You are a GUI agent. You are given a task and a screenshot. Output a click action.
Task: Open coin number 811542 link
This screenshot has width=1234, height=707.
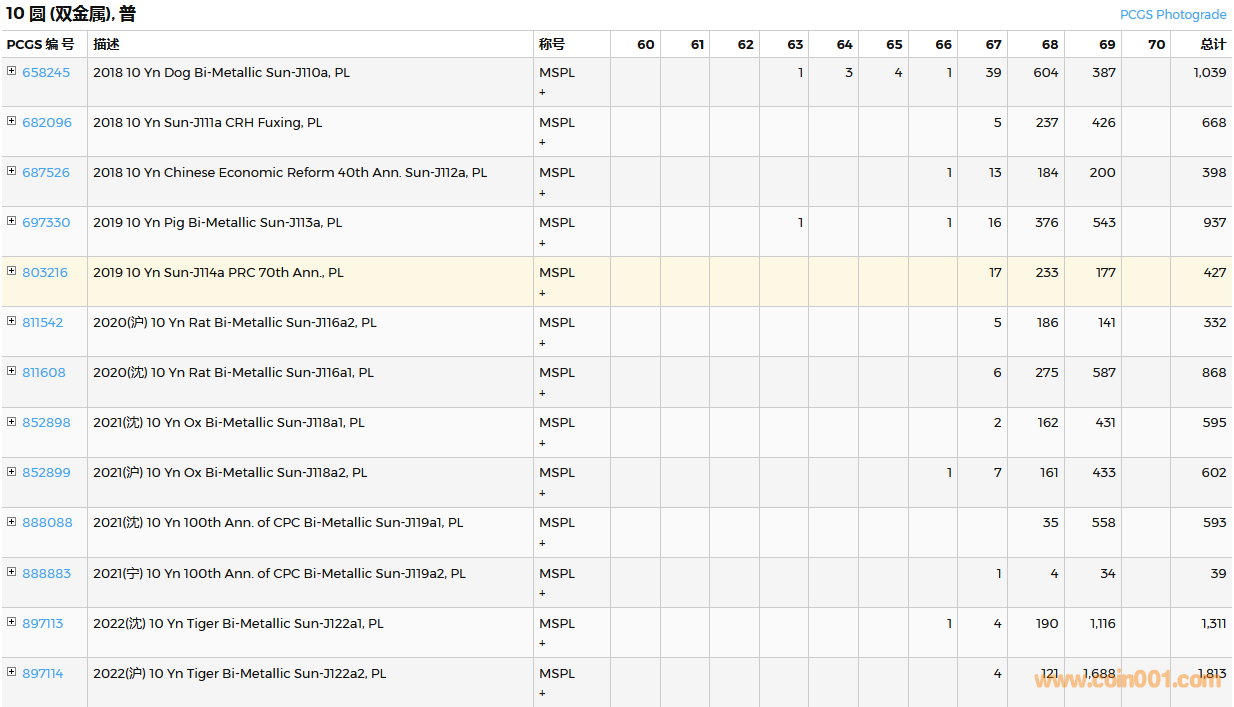click(x=43, y=323)
